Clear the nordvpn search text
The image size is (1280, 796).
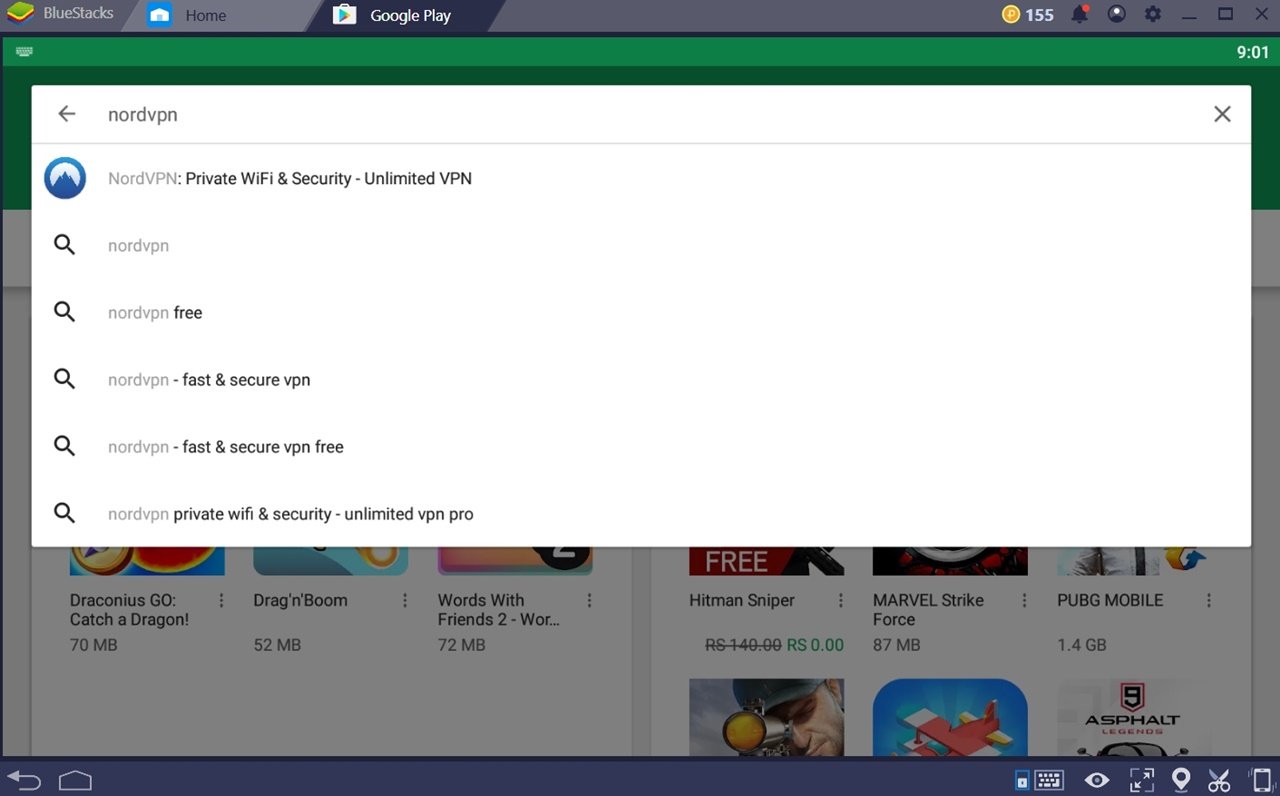pos(1222,114)
